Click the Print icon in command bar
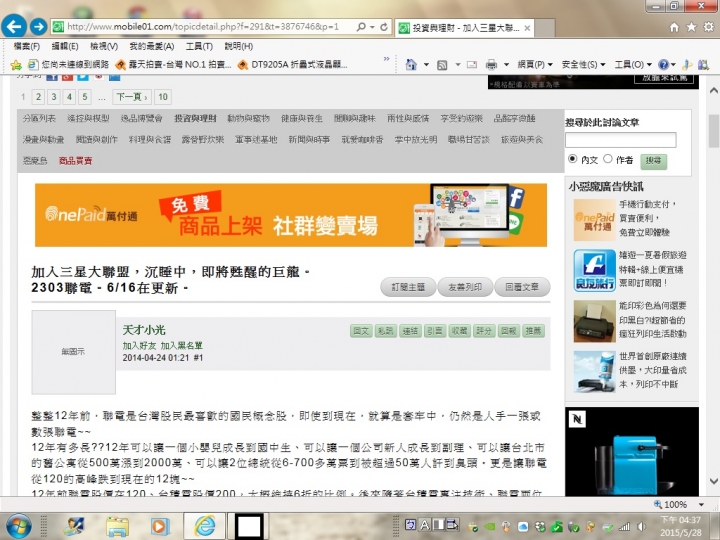 coord(491,65)
